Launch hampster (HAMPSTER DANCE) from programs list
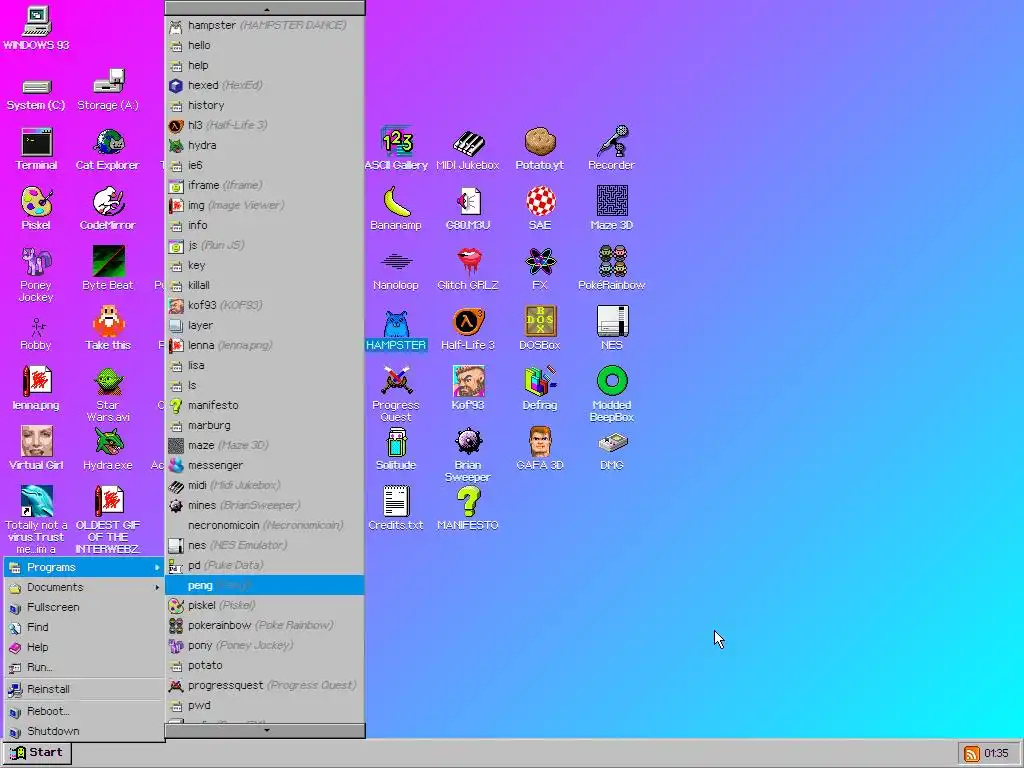The image size is (1024, 768). 265,25
